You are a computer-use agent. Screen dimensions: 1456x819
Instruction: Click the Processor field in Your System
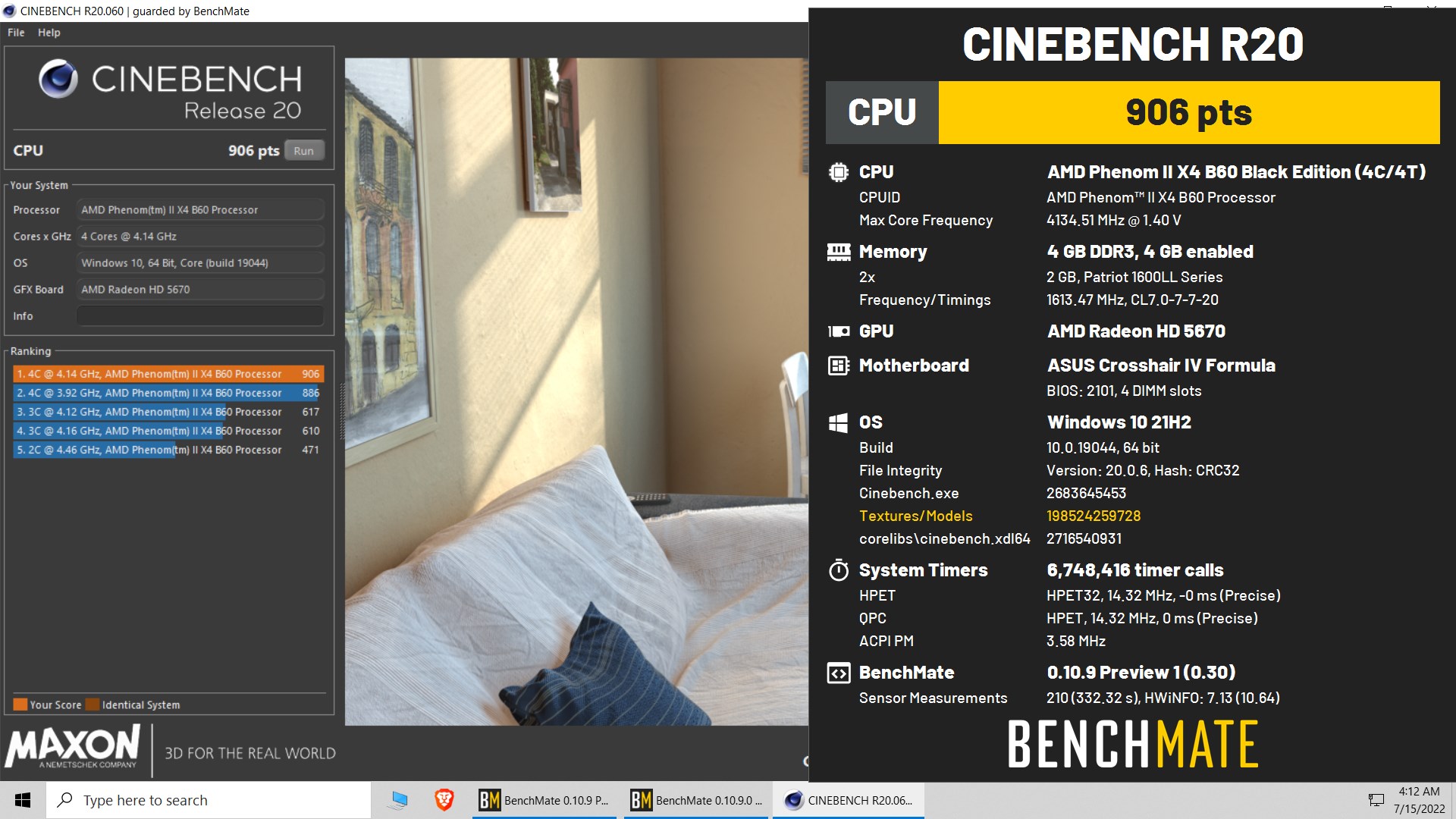pos(200,210)
